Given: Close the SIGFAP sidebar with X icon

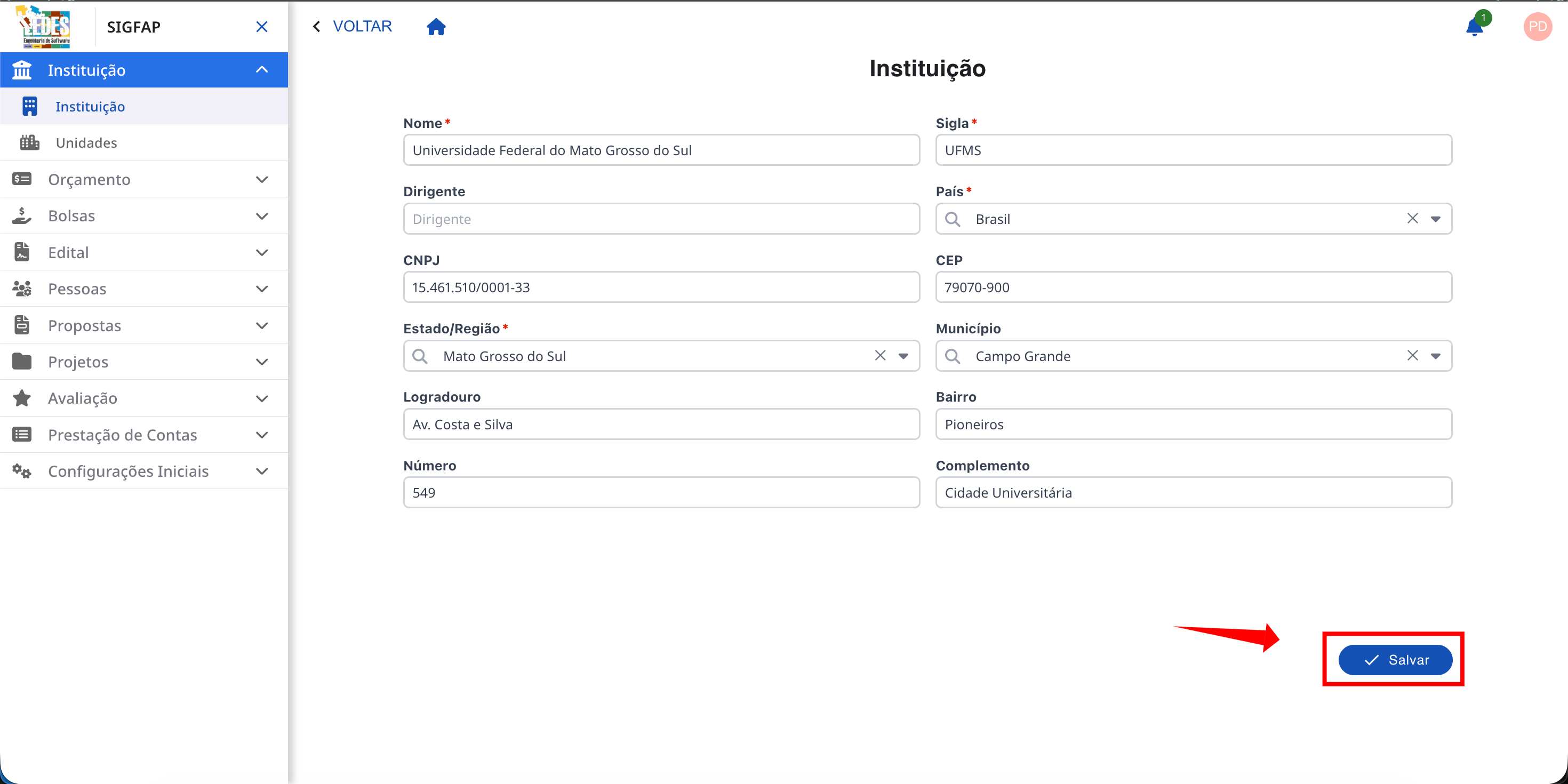Looking at the screenshot, I should 262,27.
